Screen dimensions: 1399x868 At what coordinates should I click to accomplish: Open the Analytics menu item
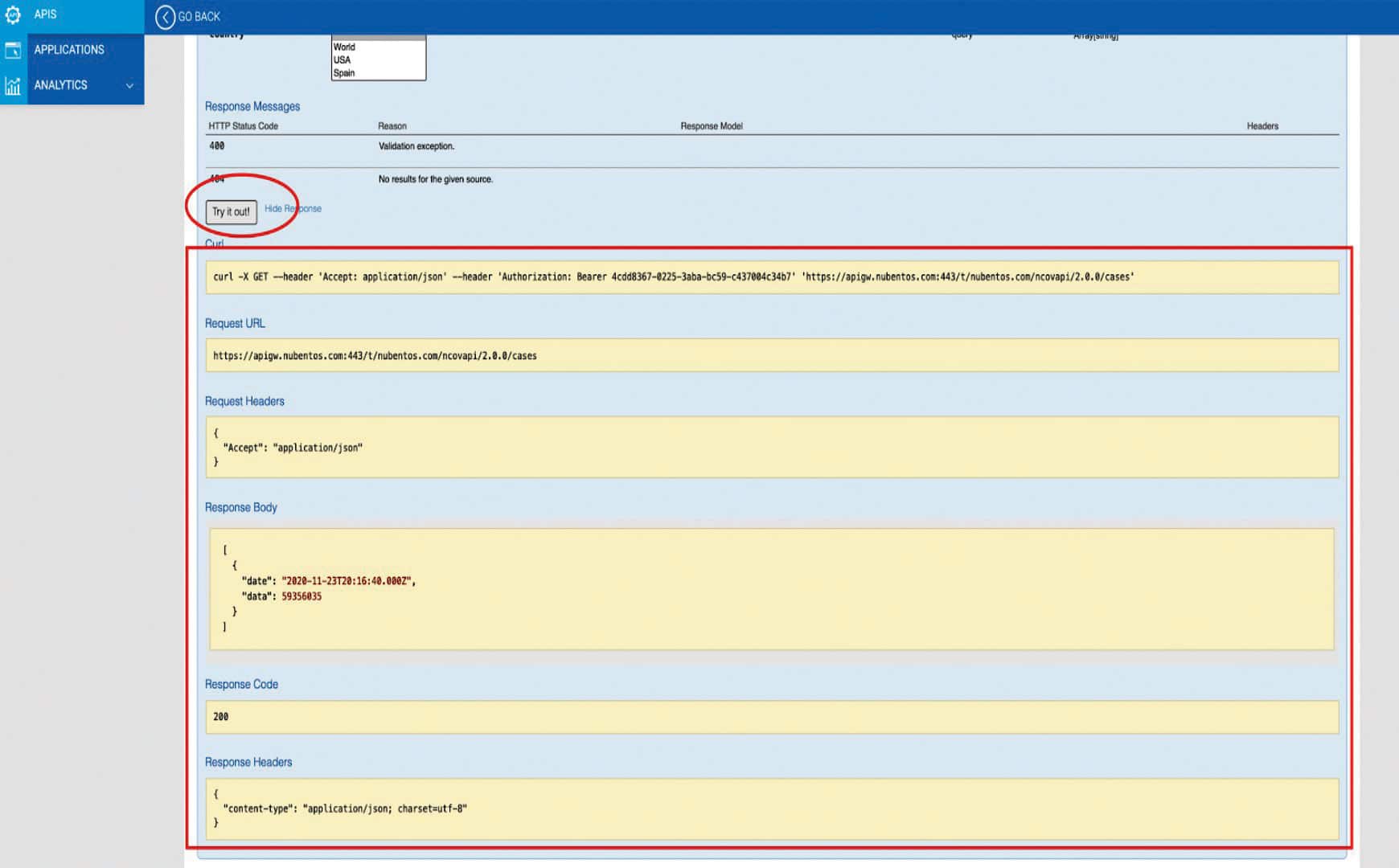[60, 85]
